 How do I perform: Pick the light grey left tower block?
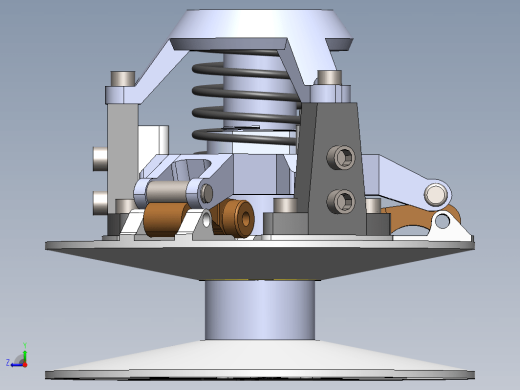pos(122,157)
